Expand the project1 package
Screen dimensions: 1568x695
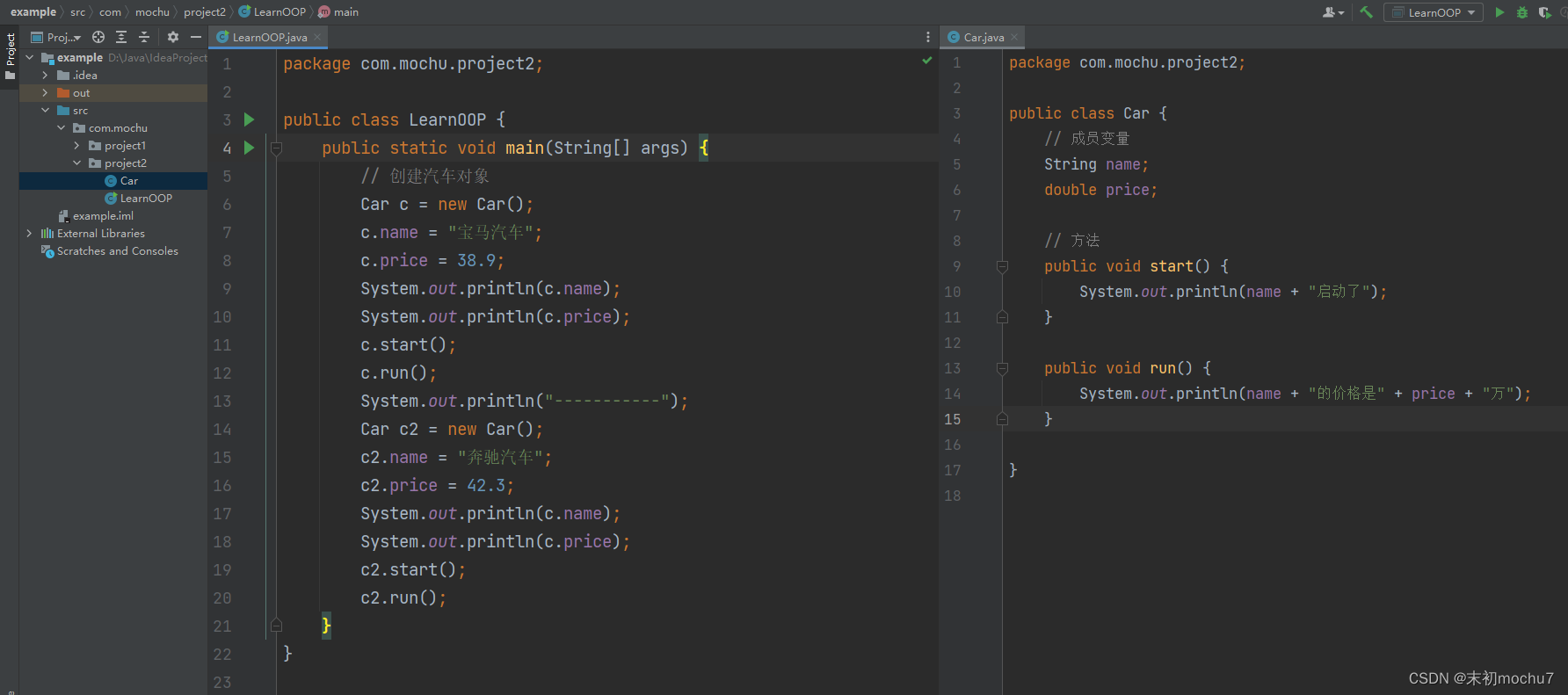coord(77,146)
